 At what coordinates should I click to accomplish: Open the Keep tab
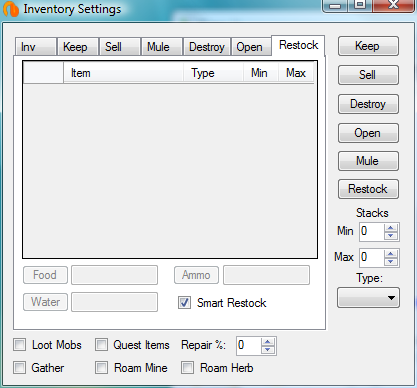pyautogui.click(x=78, y=47)
